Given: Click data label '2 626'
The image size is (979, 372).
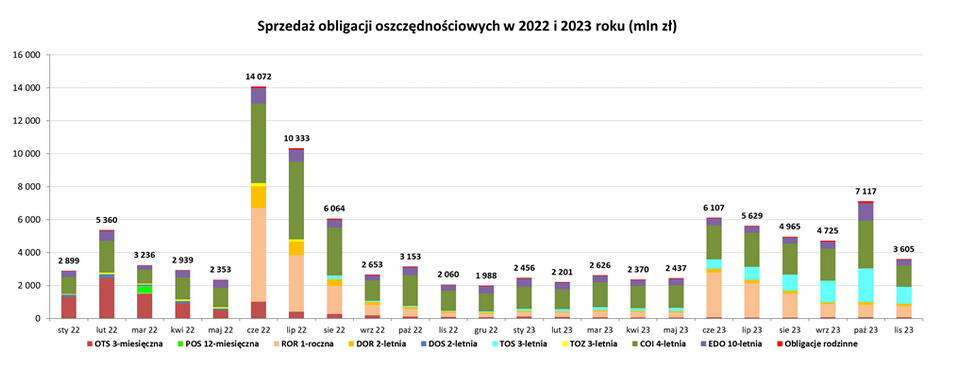Looking at the screenshot, I should tap(601, 265).
